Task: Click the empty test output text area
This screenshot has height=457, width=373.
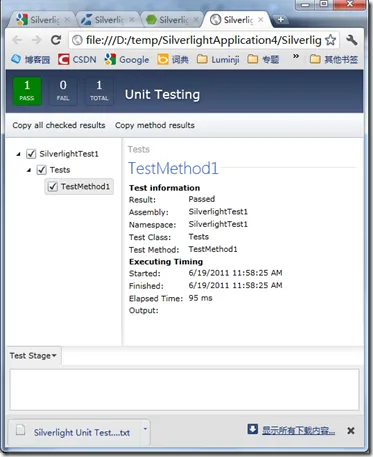Action: click(184, 389)
